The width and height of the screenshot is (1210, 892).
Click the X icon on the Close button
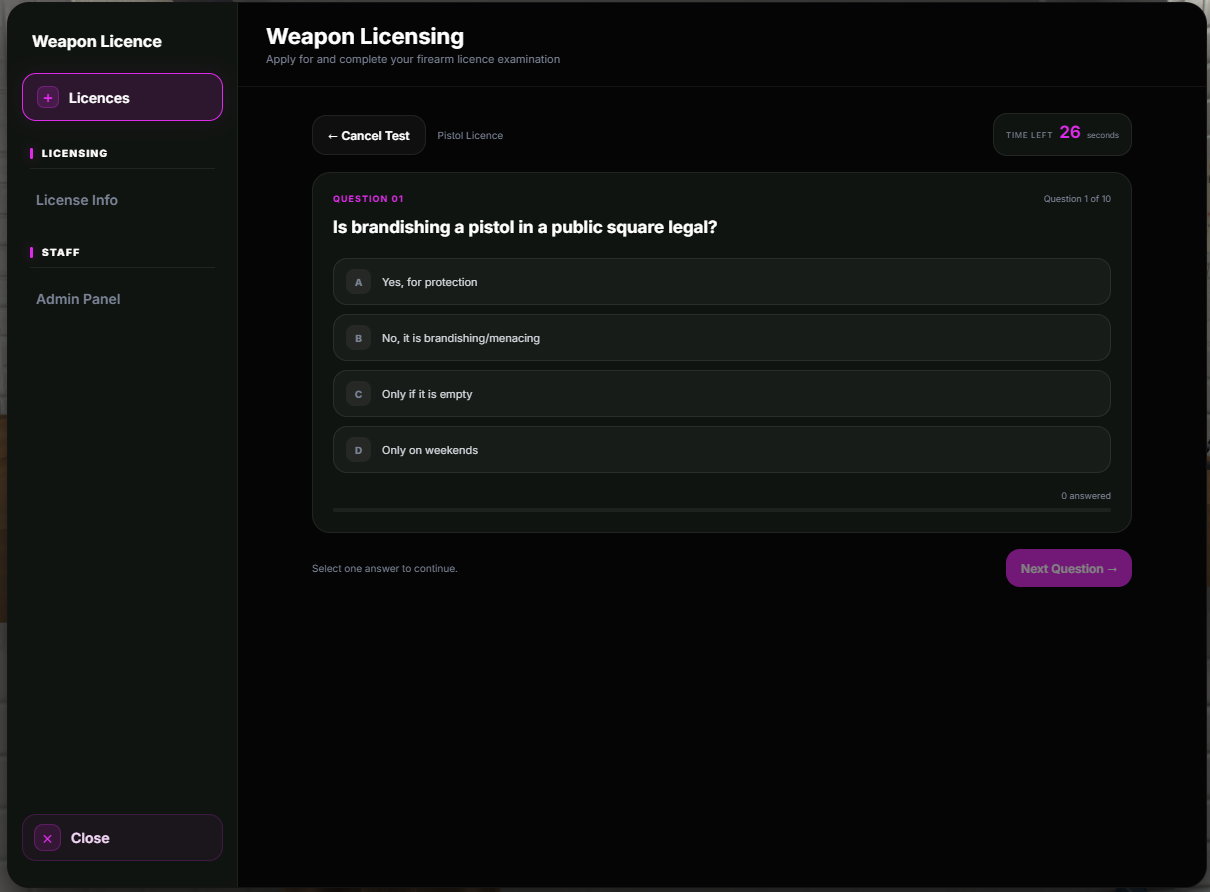47,838
